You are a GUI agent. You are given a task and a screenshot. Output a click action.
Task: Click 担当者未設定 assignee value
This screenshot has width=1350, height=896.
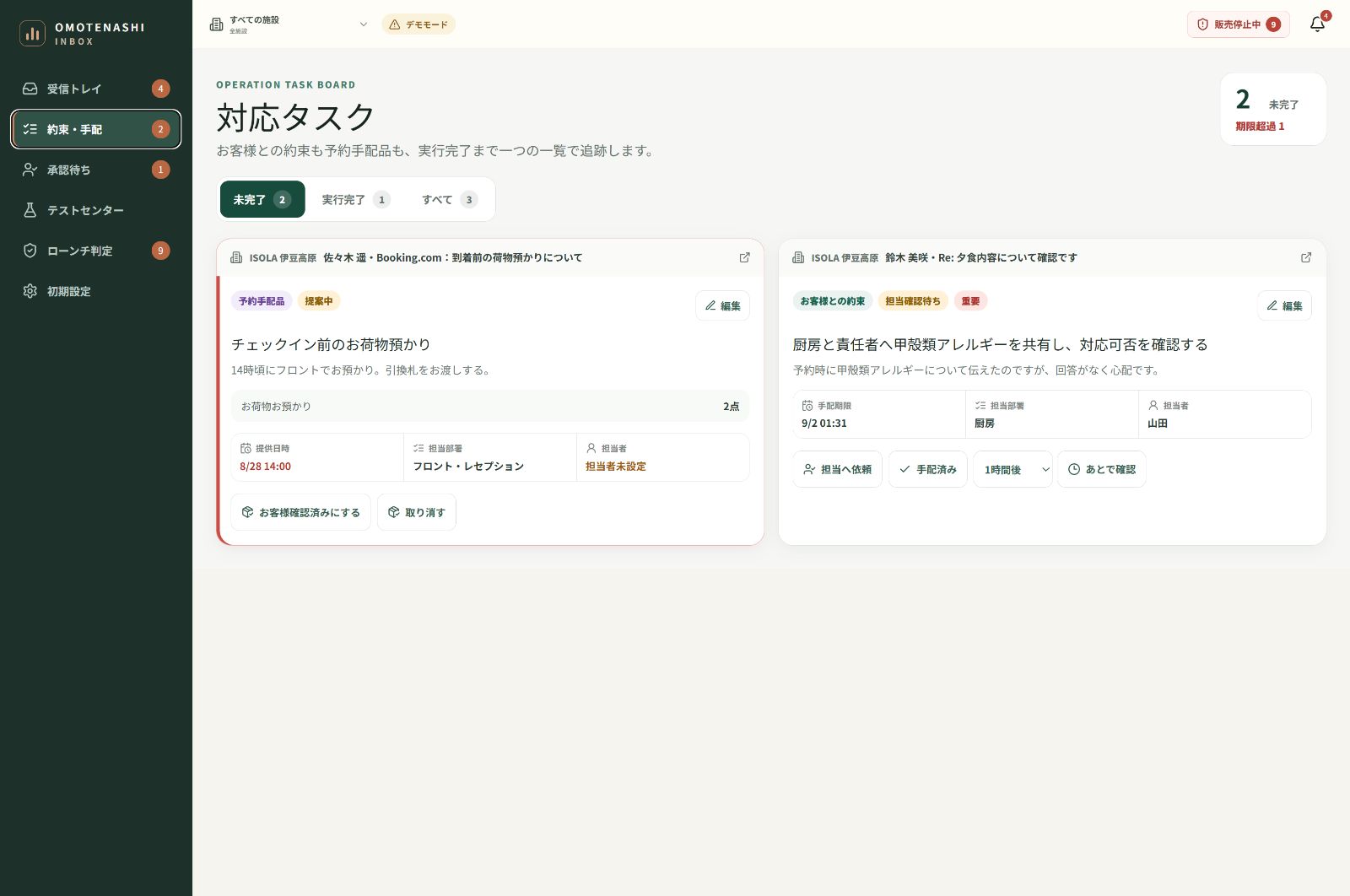pos(616,467)
